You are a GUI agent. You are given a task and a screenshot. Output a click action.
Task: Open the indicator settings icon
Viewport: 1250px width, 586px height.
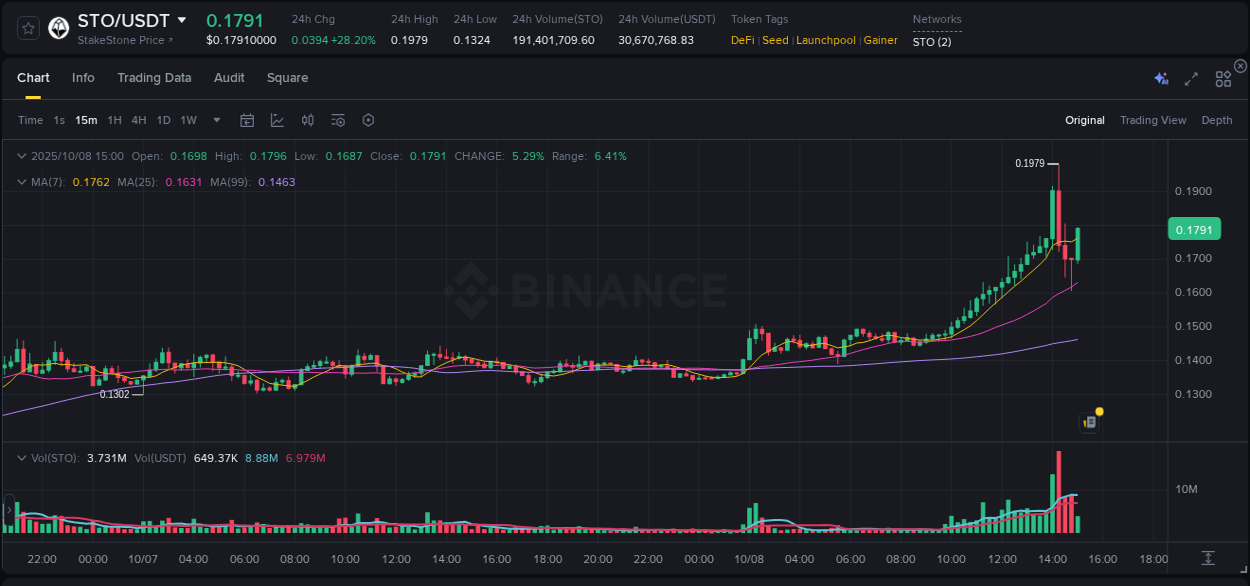coord(338,120)
